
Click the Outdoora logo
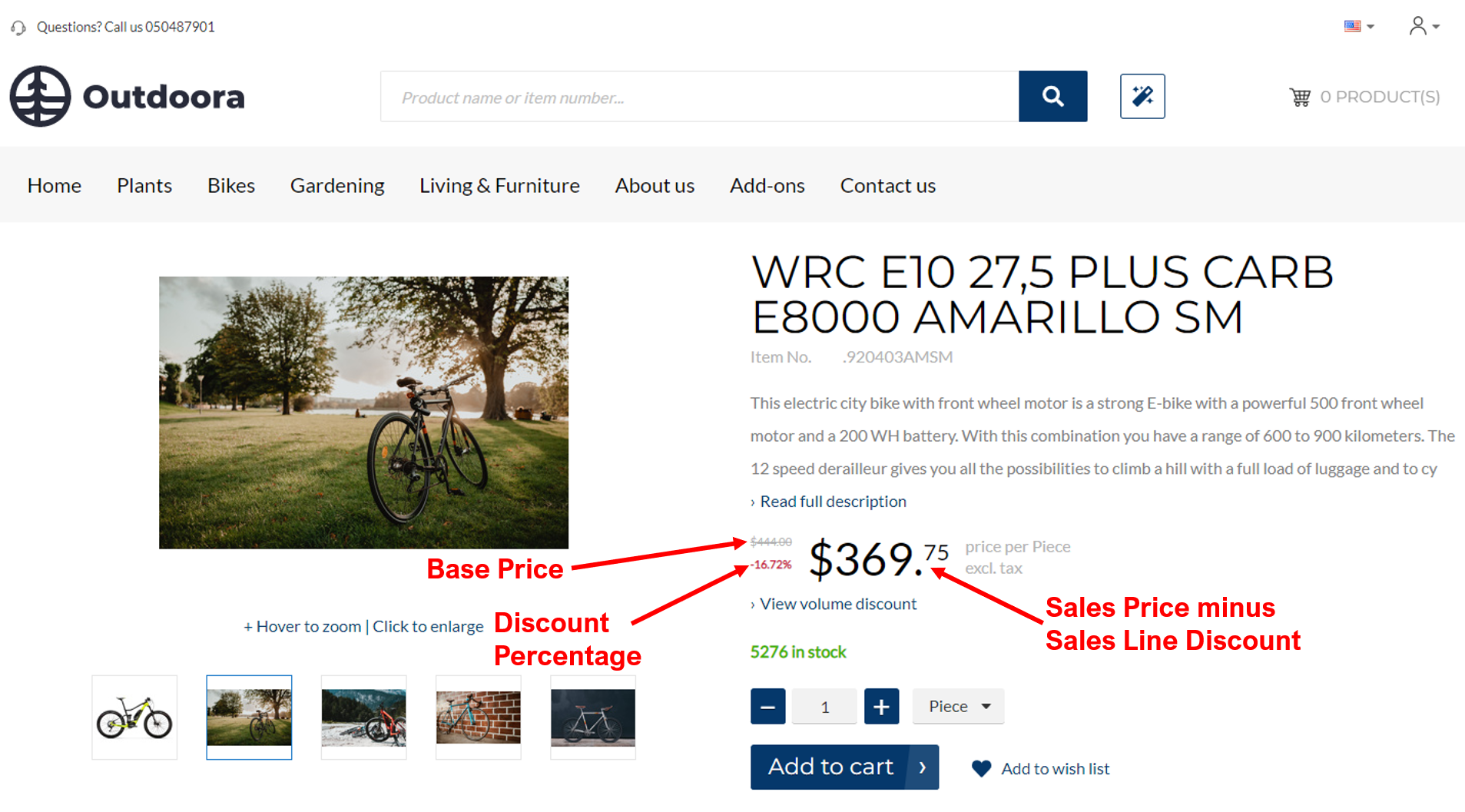pyautogui.click(x=127, y=96)
